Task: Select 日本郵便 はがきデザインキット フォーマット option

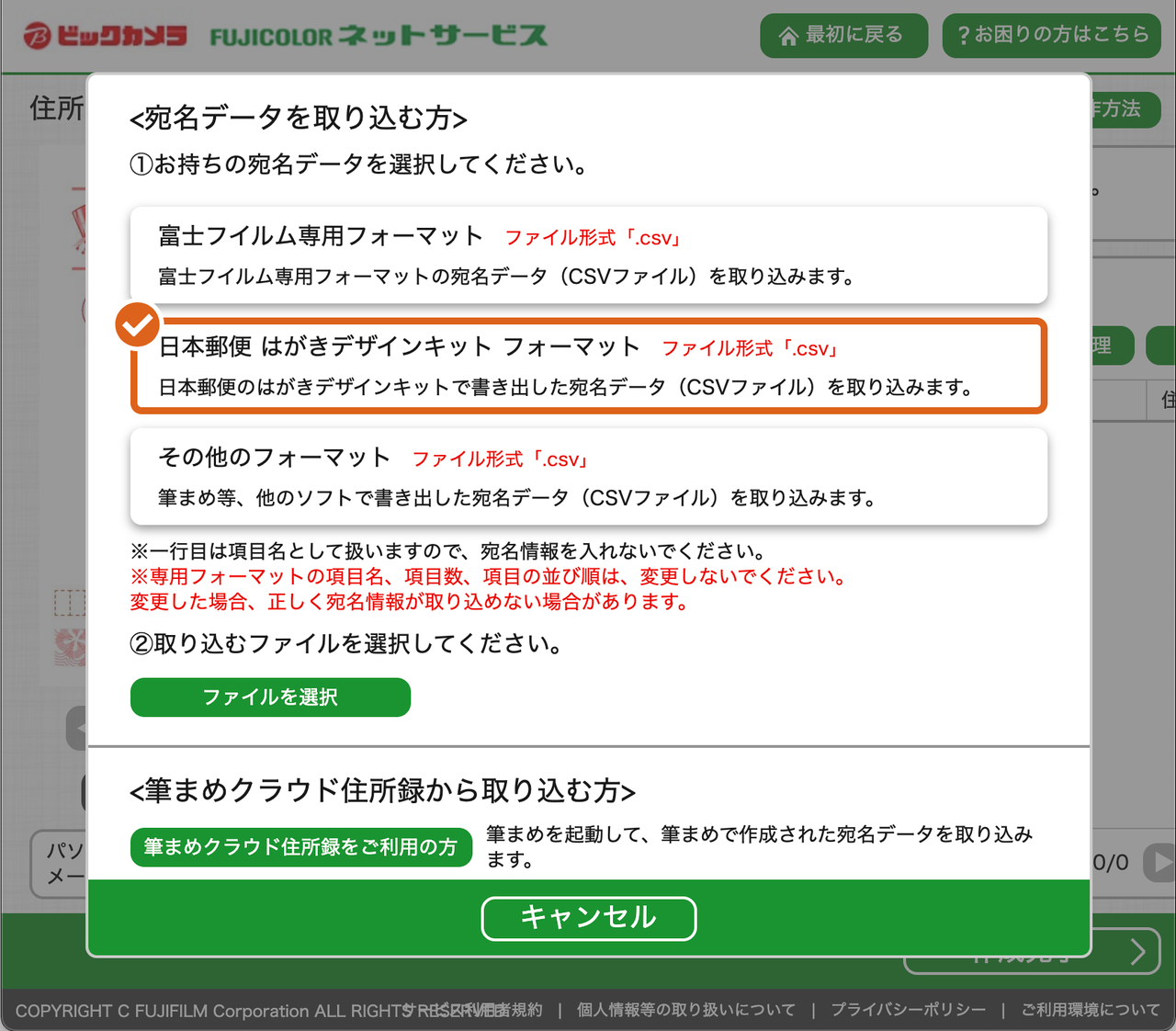Action: tap(588, 366)
